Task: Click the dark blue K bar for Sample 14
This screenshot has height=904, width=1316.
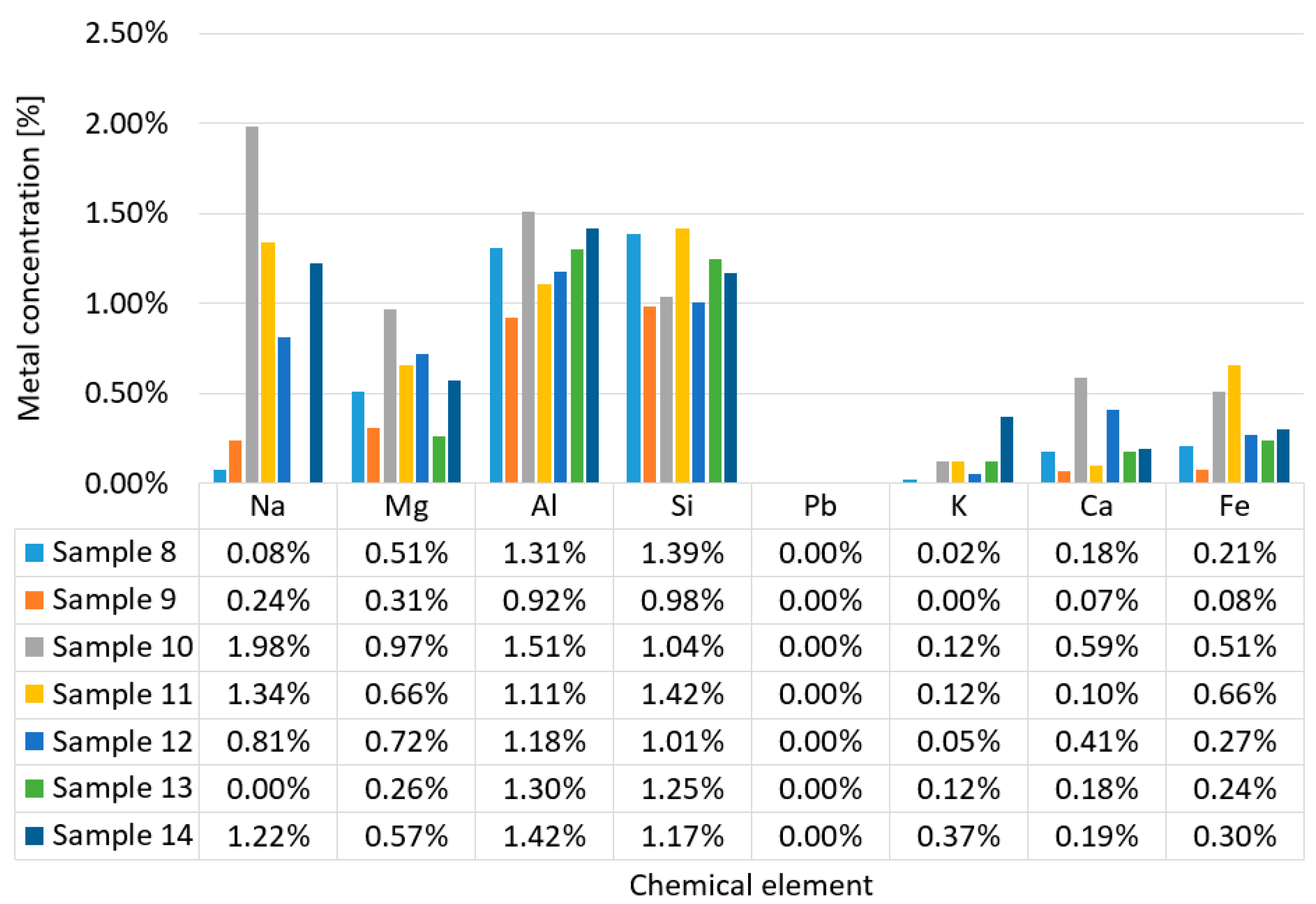Action: pyautogui.click(x=1006, y=450)
